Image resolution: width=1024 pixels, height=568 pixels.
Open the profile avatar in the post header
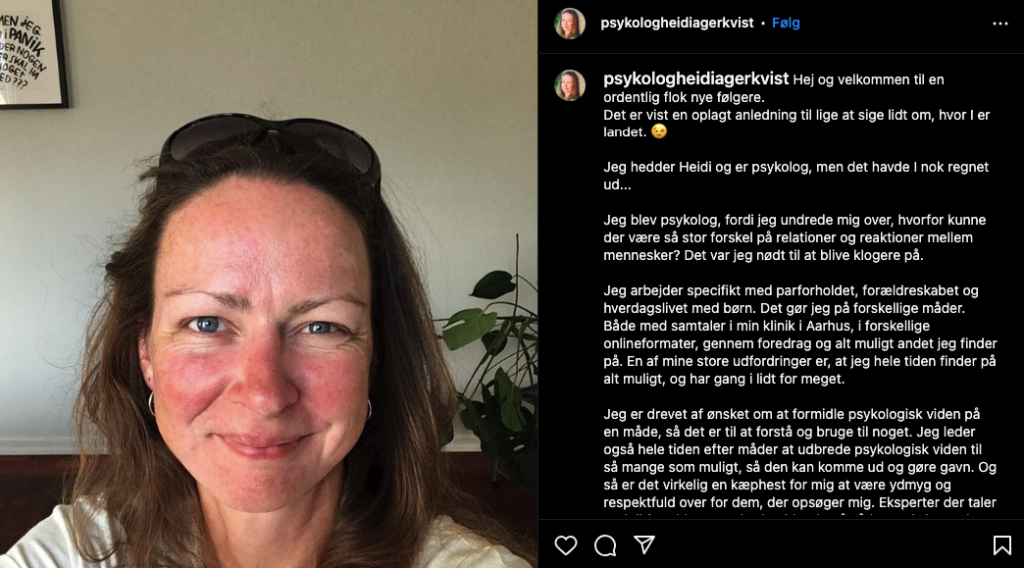coord(569,24)
